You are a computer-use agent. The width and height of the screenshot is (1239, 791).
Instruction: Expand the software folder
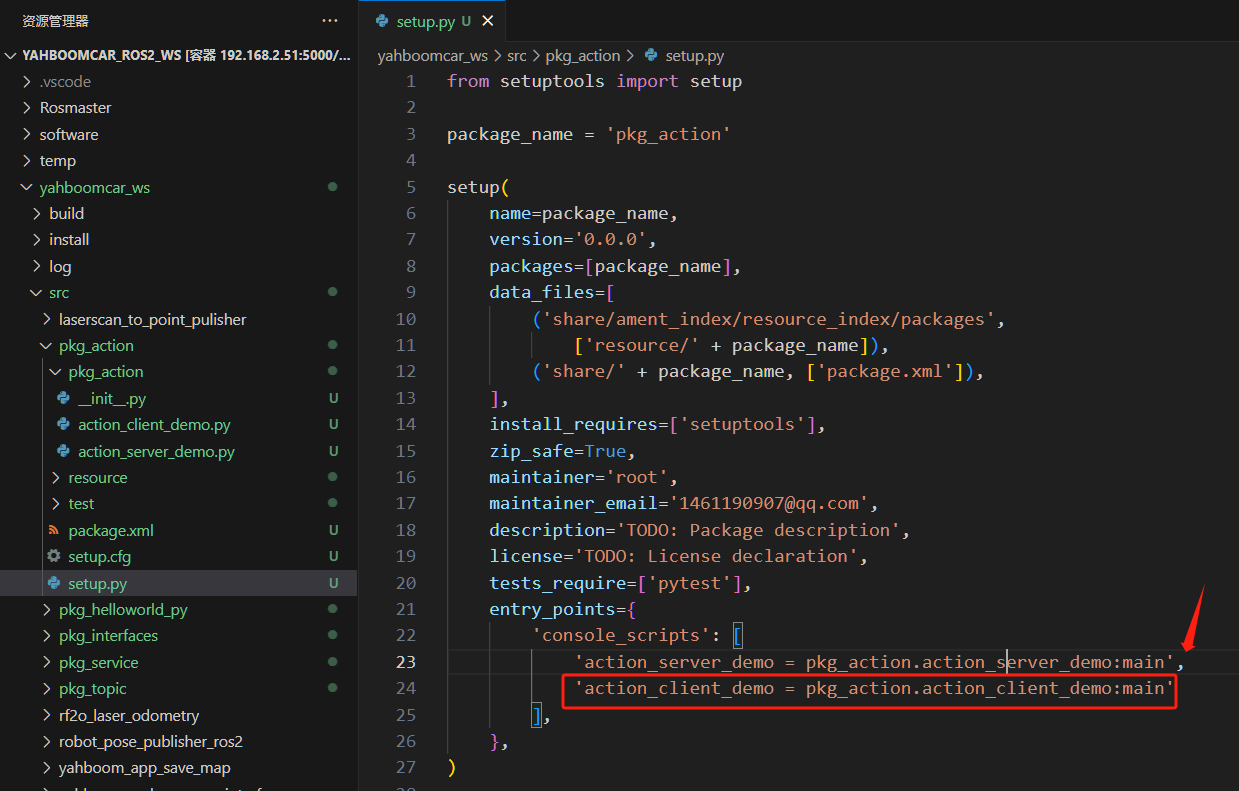coord(178,134)
